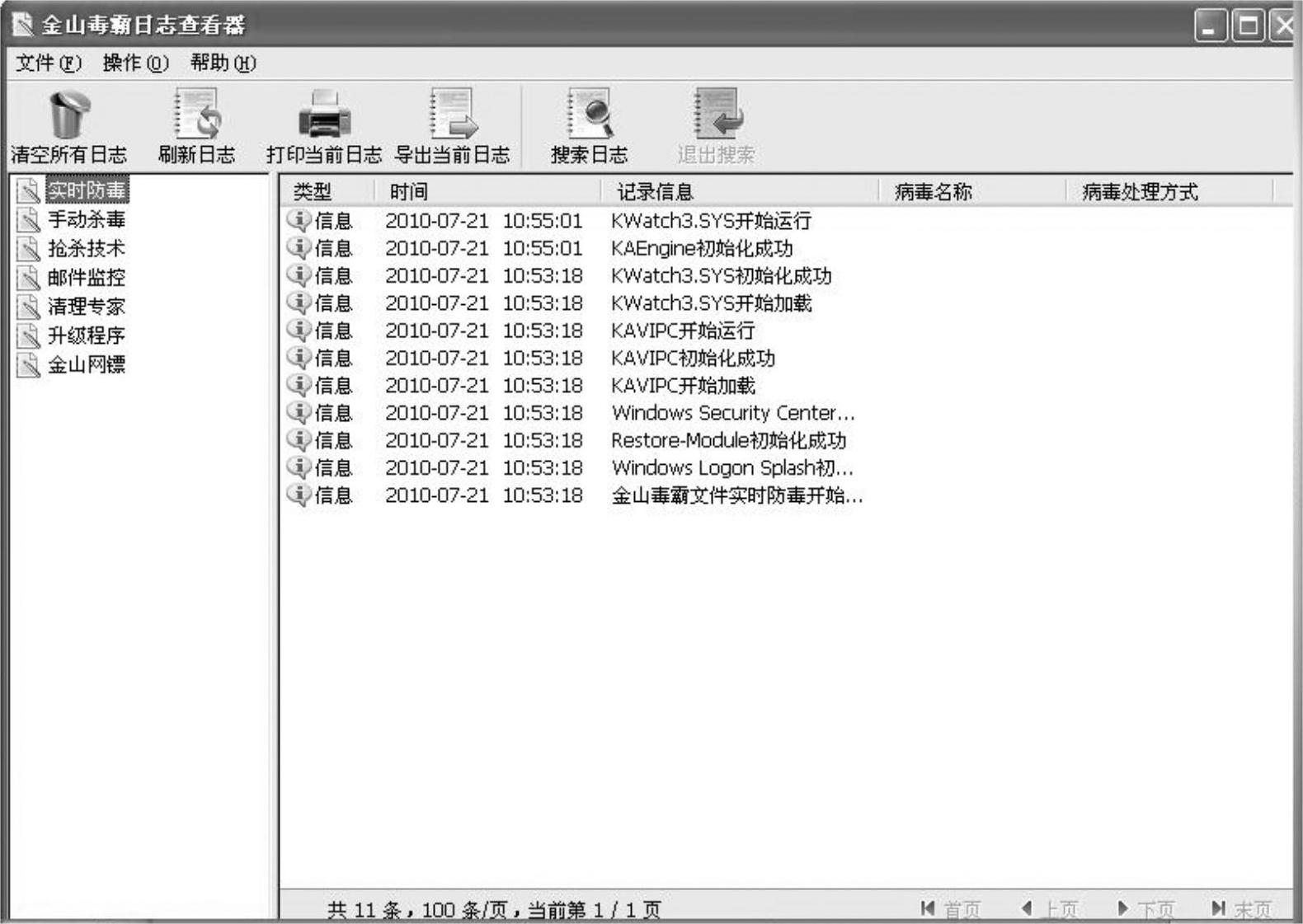
Task: Minimize the 金山毒霸日志查看器 window
Action: click(1211, 26)
